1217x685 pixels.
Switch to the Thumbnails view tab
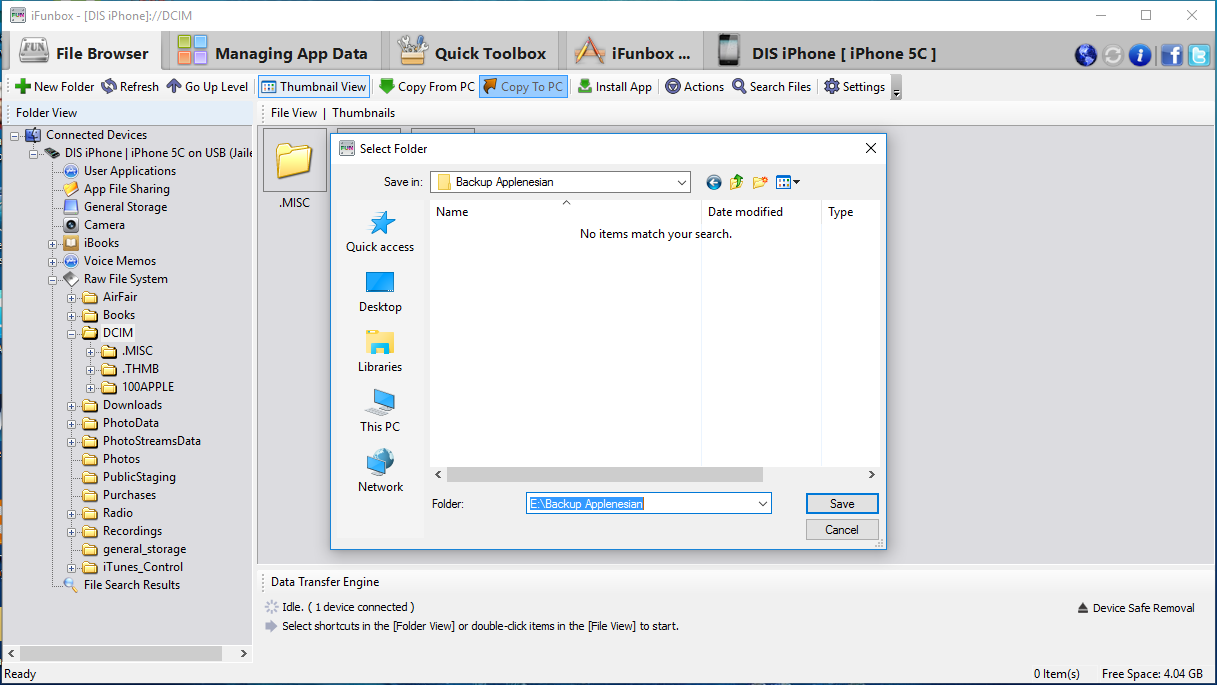(363, 113)
